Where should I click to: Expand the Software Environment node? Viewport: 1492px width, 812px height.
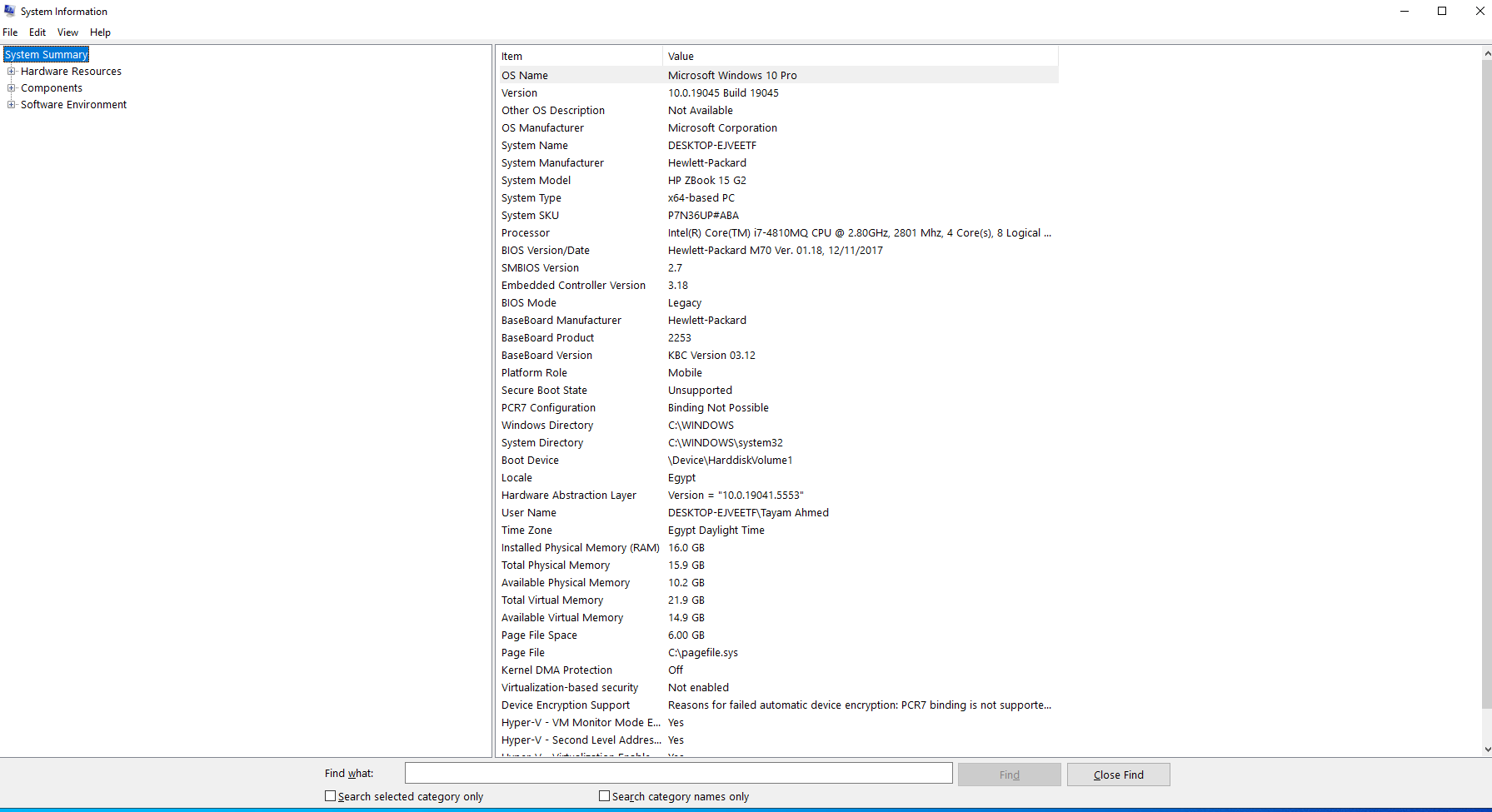[x=12, y=104]
